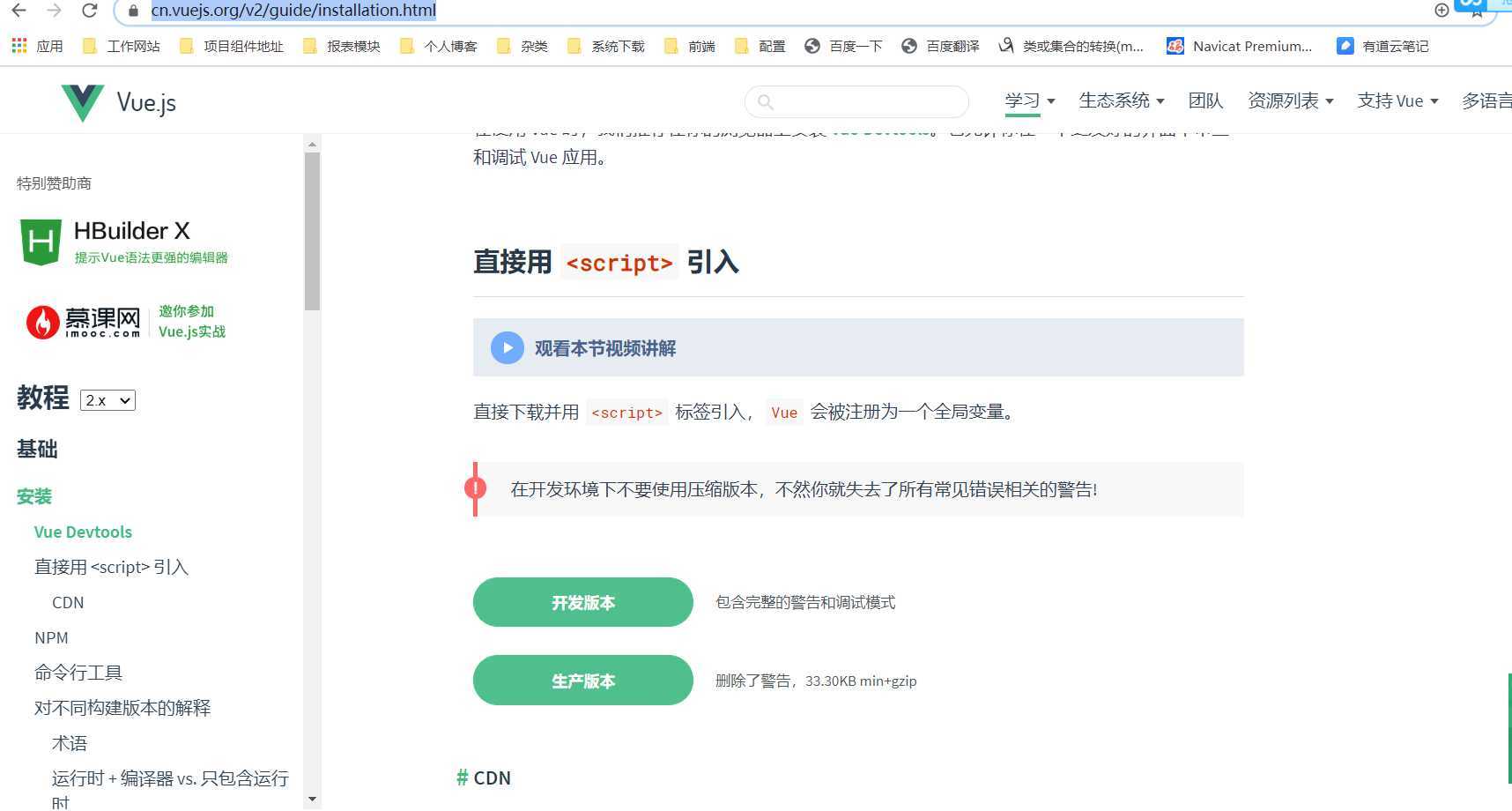Click the lock icon in address bar
Image resolution: width=1512 pixels, height=811 pixels.
(x=133, y=11)
